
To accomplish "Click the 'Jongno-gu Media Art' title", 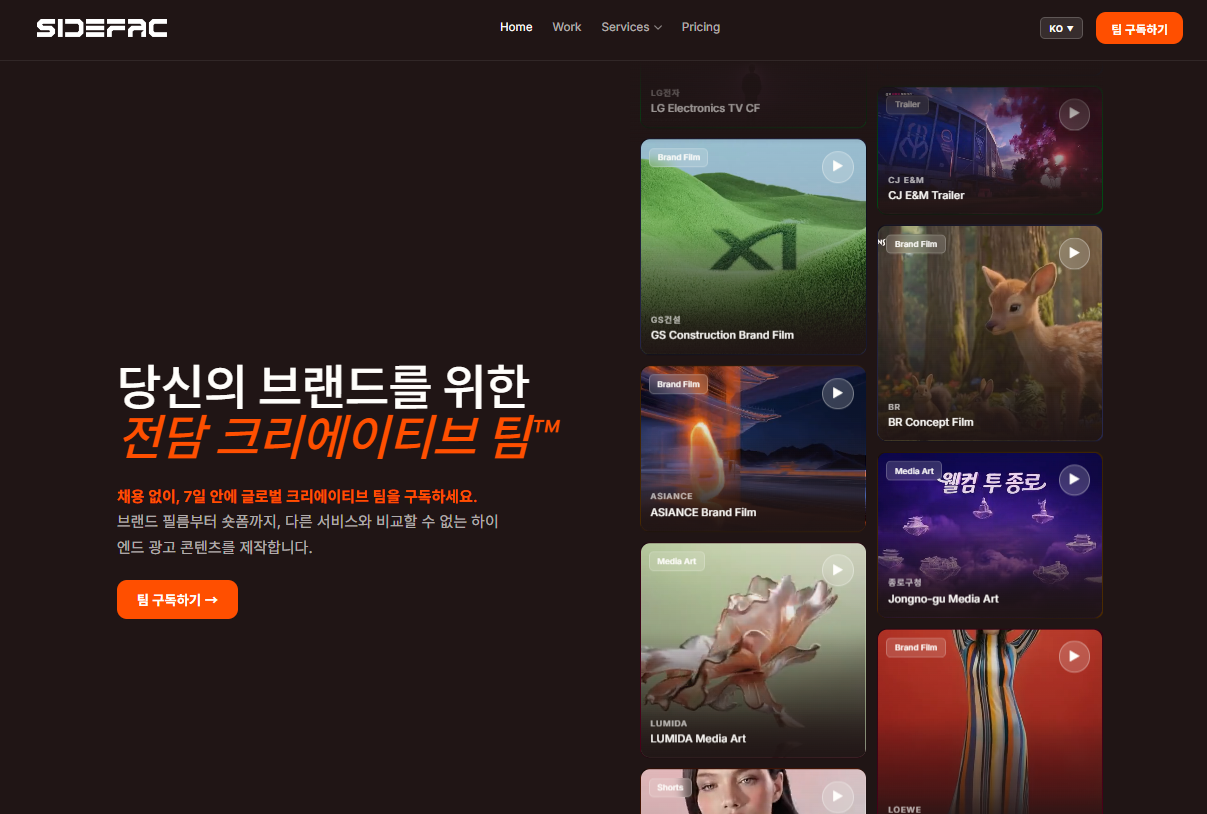I will tap(943, 599).
